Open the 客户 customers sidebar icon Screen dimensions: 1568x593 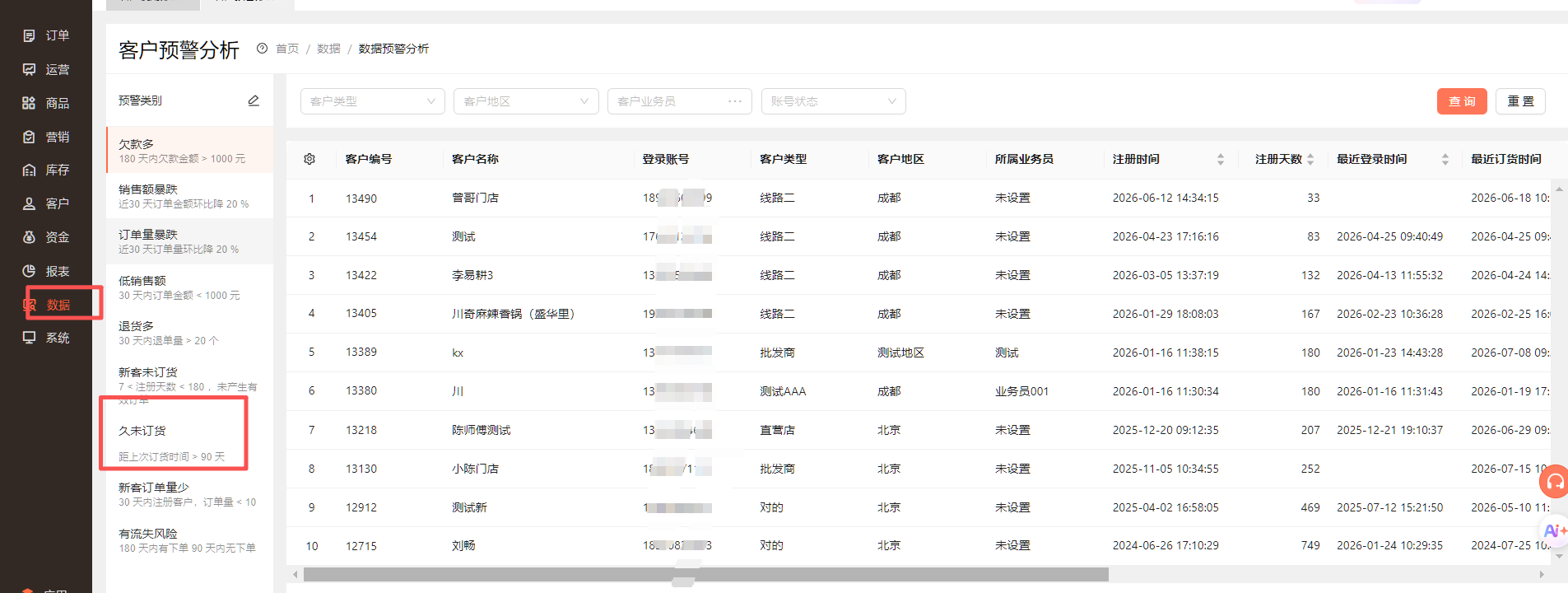click(x=30, y=203)
